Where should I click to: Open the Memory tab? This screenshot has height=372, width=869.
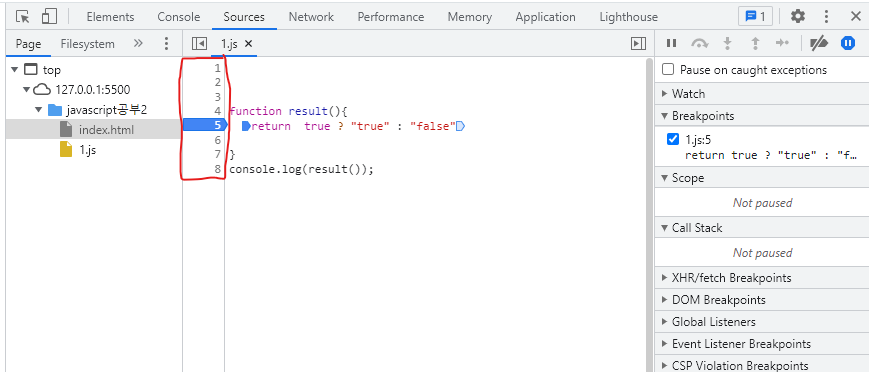[469, 17]
